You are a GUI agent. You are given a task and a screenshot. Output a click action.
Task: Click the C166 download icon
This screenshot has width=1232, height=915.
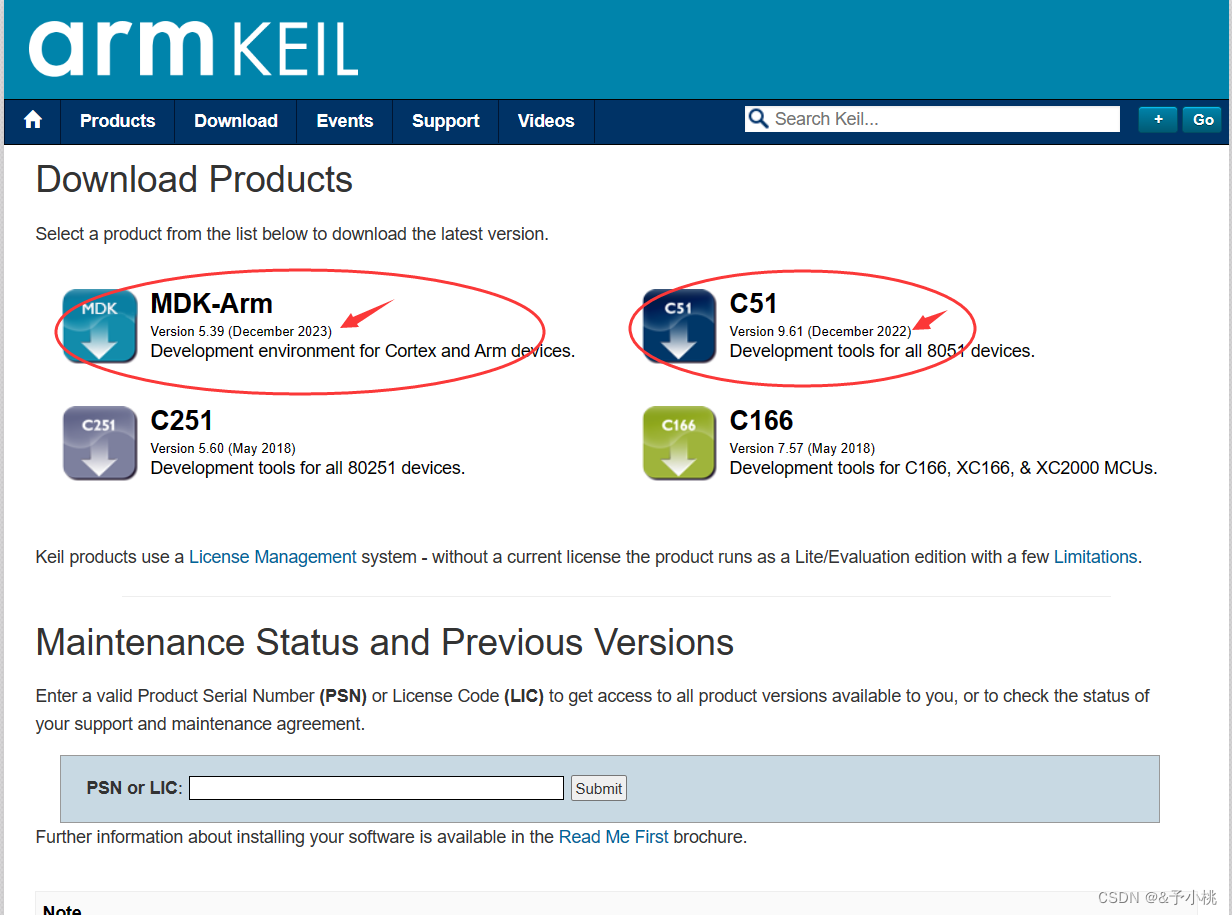click(679, 443)
